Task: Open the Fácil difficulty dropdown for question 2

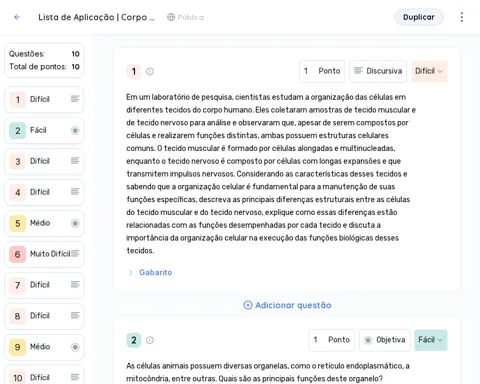Action: pyautogui.click(x=431, y=340)
